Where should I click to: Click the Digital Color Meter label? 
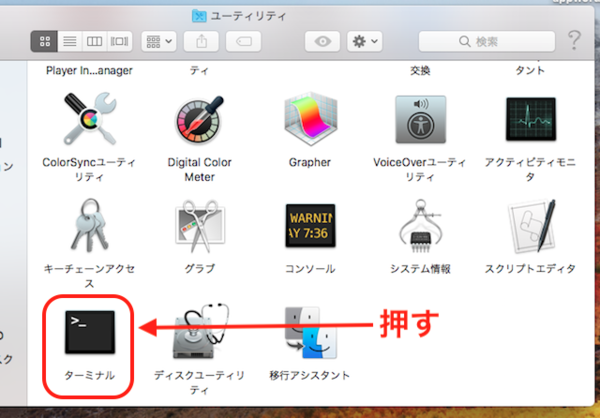coord(199,170)
